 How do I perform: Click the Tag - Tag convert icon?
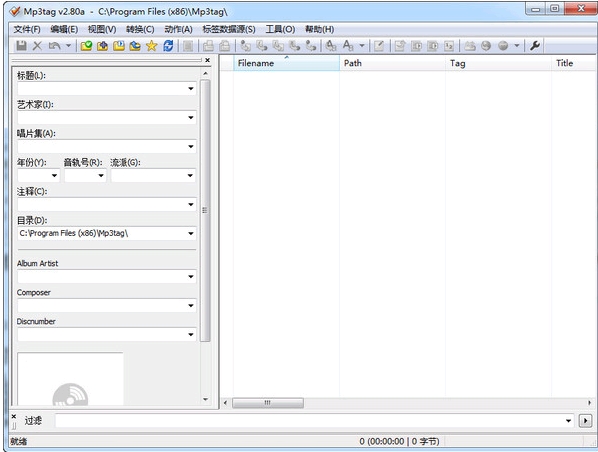[311, 46]
